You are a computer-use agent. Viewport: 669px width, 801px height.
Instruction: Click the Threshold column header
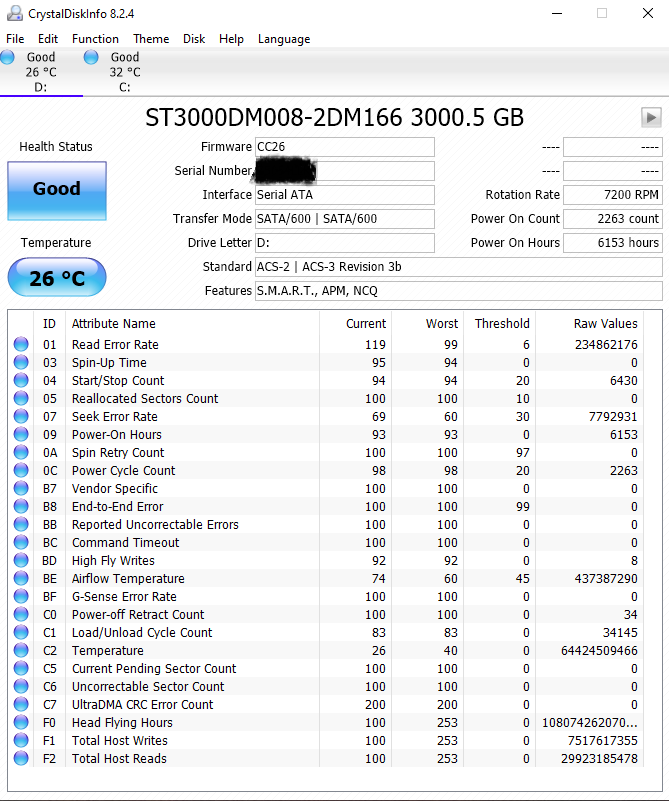click(502, 324)
